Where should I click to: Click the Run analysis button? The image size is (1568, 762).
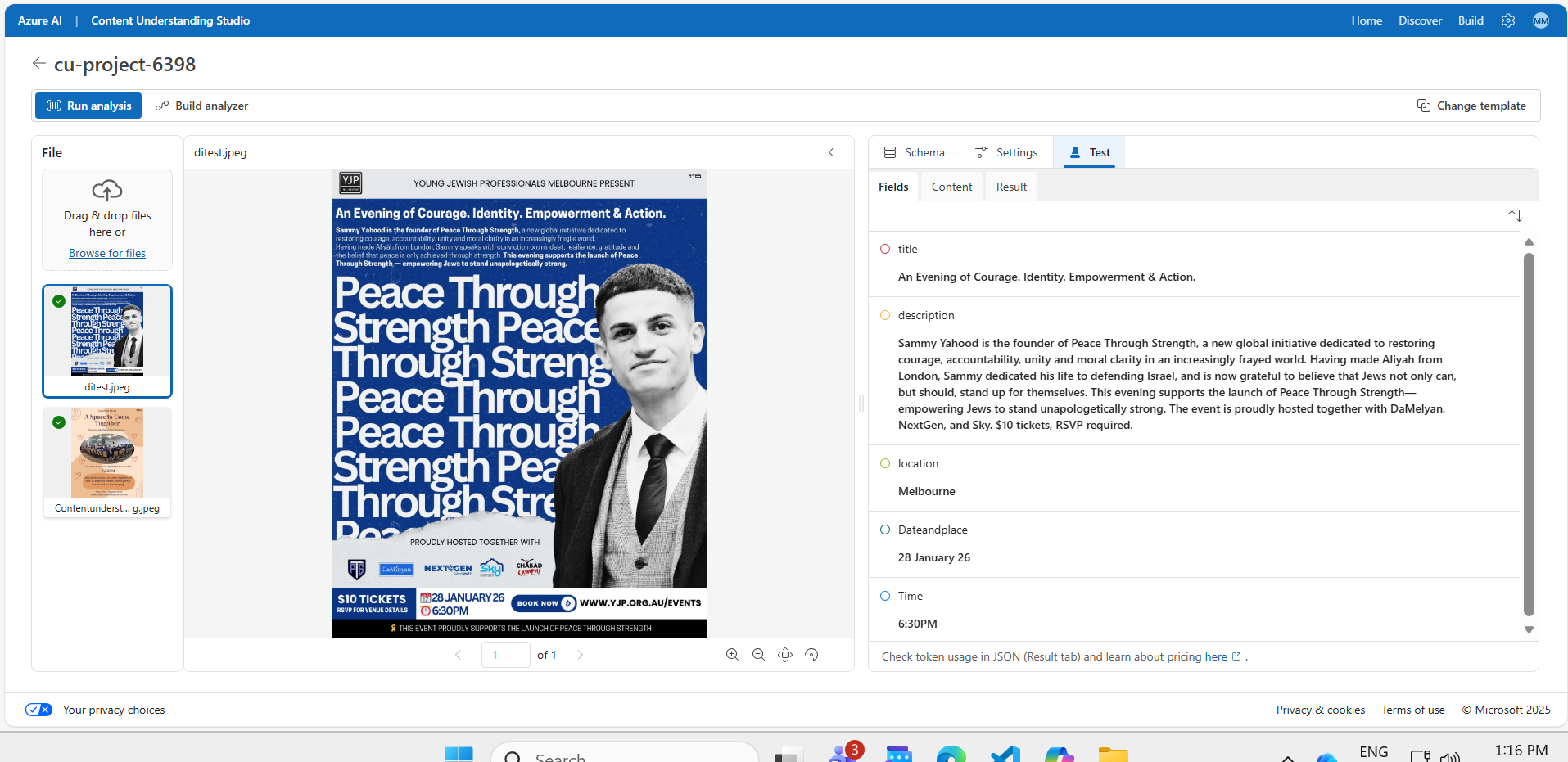[x=88, y=106]
